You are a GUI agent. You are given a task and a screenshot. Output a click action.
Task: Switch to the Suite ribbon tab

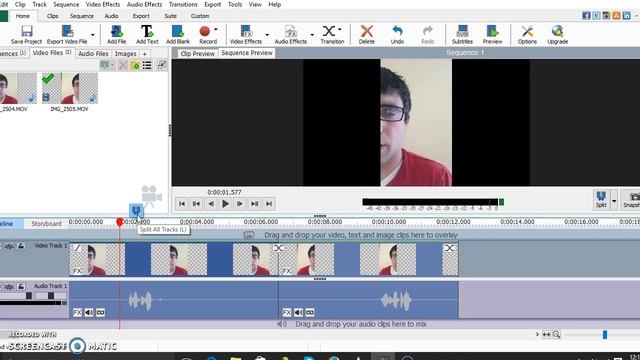(171, 16)
